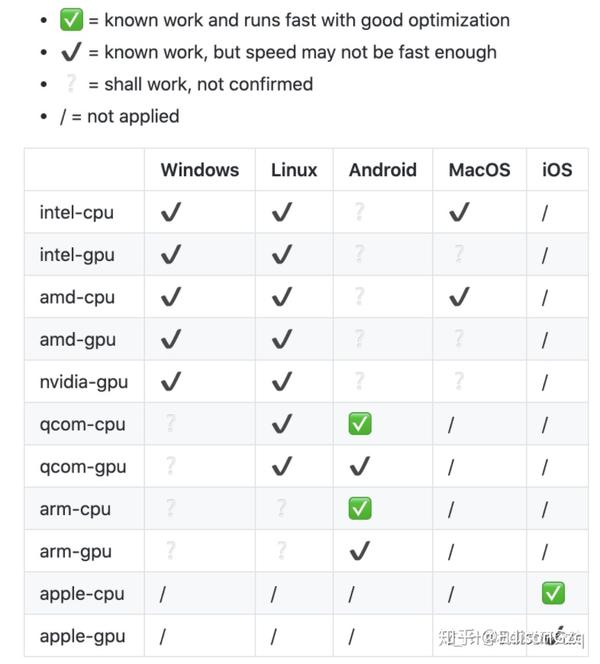The width and height of the screenshot is (600, 664).
Task: Click green checkmark for qcom-cpu Android
Action: 360,424
